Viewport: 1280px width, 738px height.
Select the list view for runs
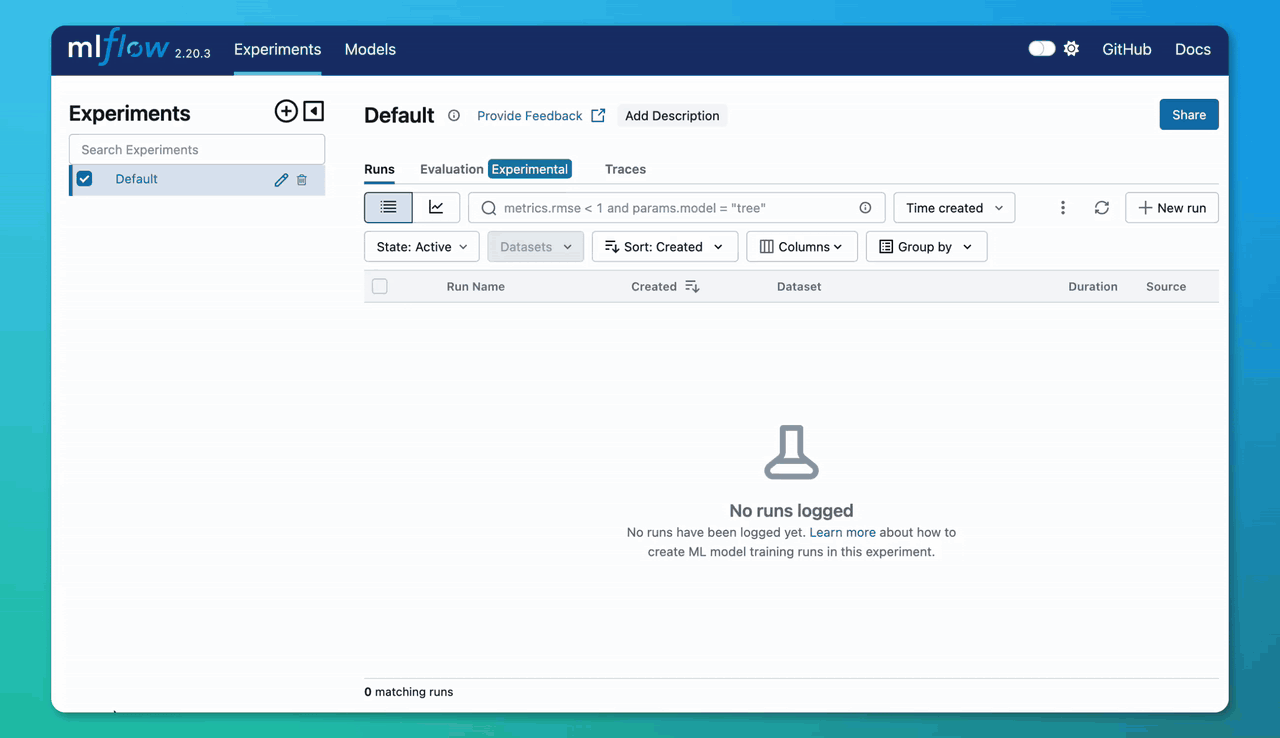[x=388, y=207]
